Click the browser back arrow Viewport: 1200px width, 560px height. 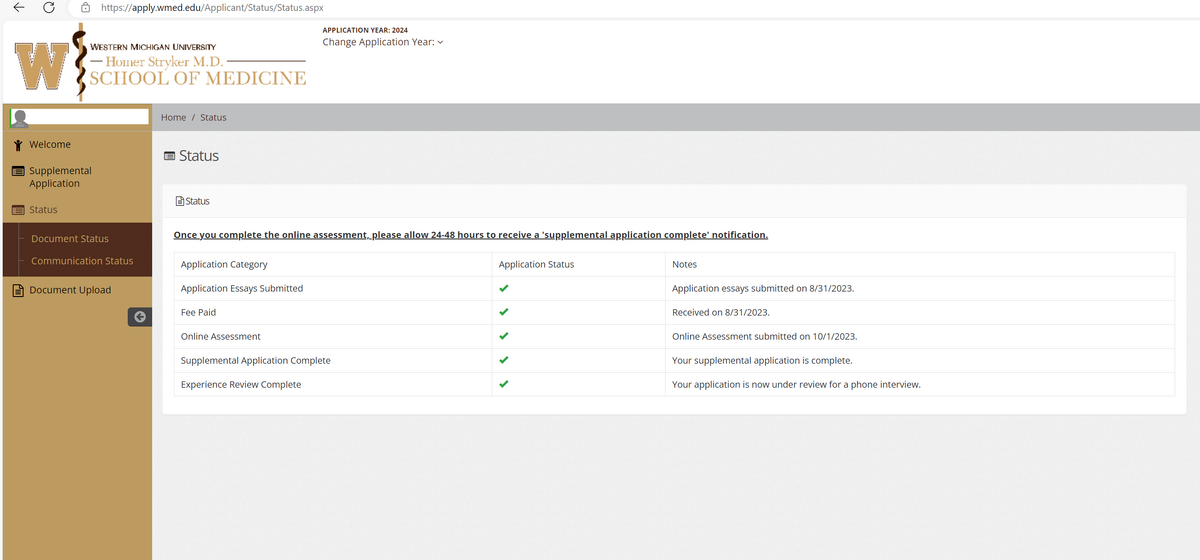18,8
